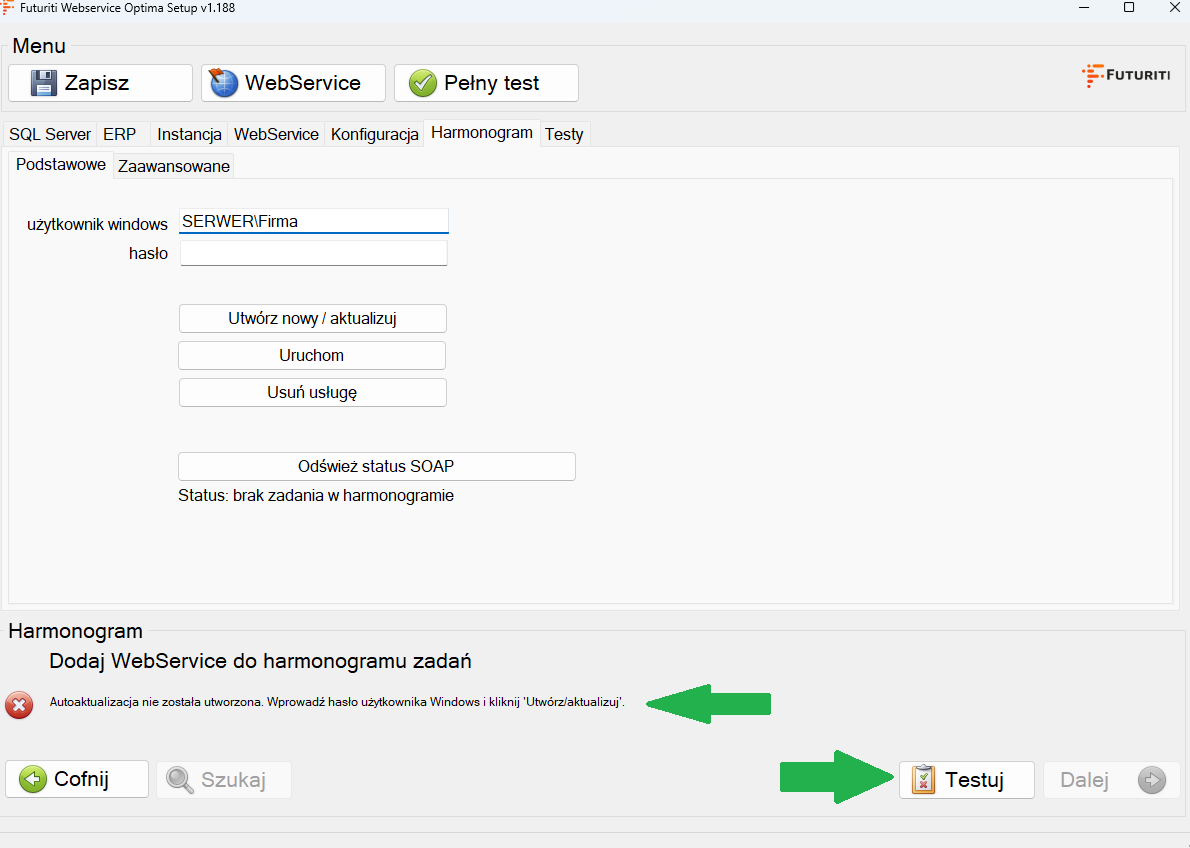This screenshot has height=848, width=1190.
Task: Focus the hasło password field
Action: pyautogui.click(x=313, y=254)
